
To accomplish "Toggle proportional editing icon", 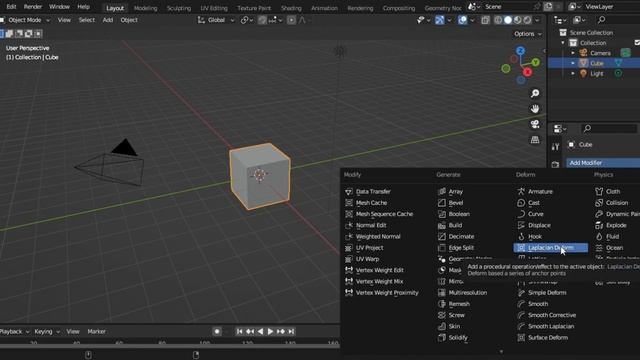I will coord(291,20).
